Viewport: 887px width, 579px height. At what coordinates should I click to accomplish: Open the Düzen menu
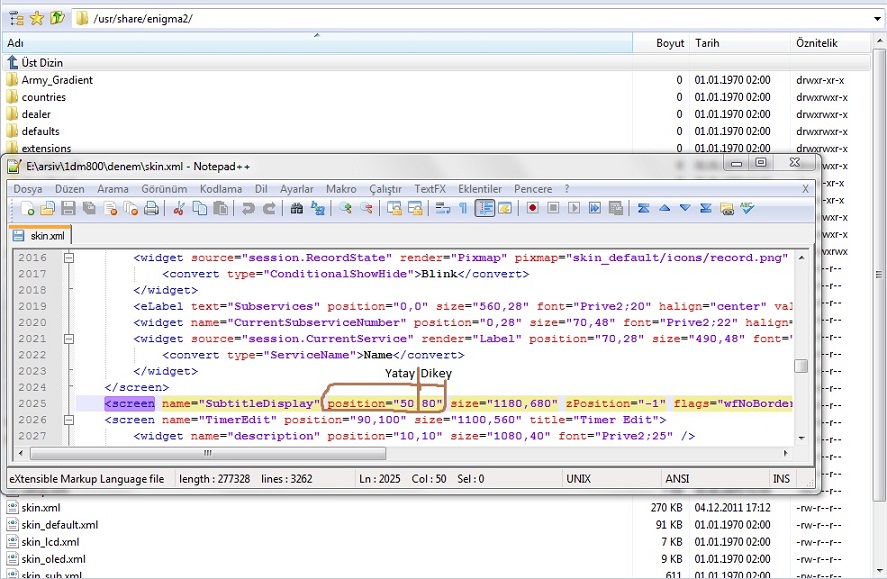(x=70, y=189)
